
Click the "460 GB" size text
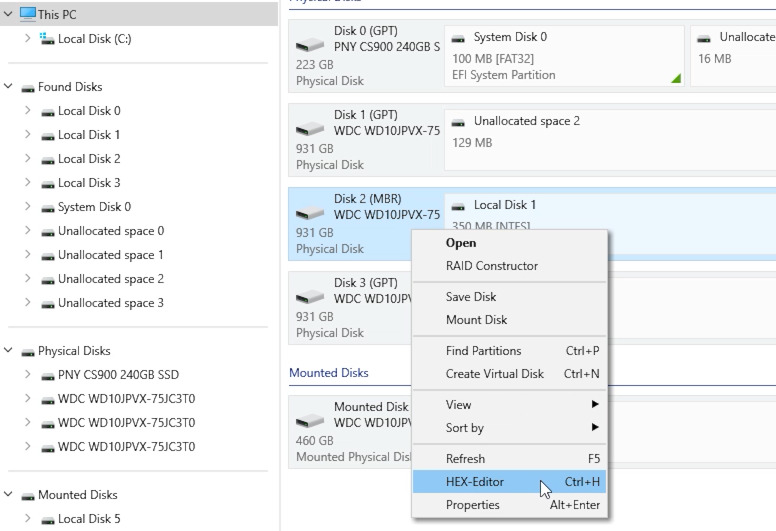click(x=314, y=440)
